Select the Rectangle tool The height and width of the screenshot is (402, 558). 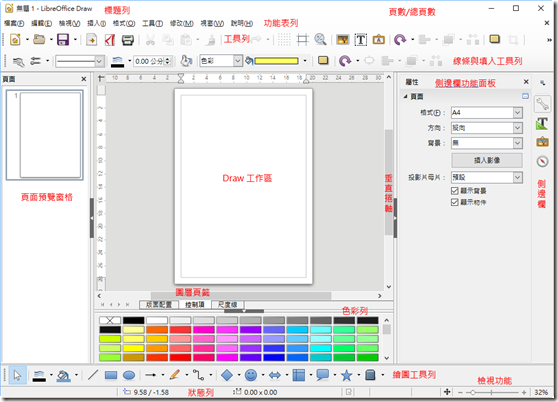(x=111, y=375)
